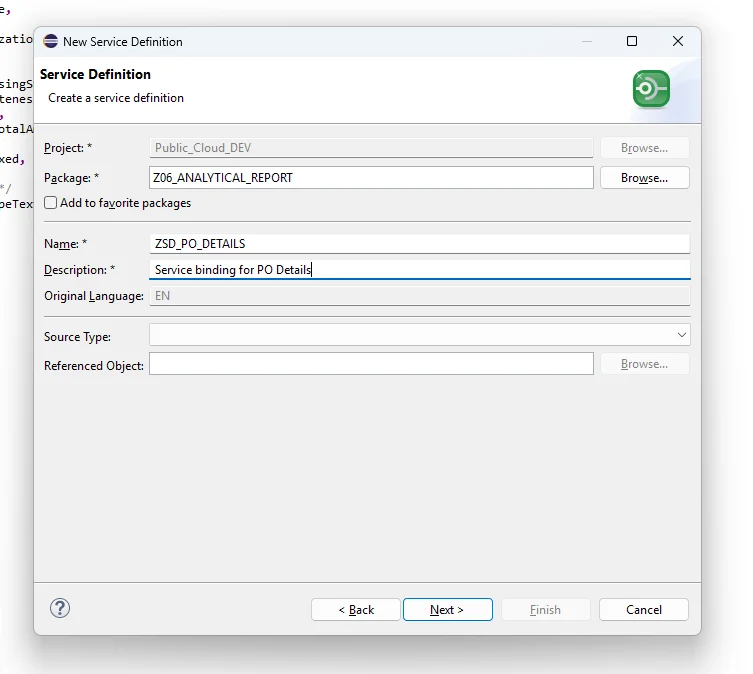The height and width of the screenshot is (674, 753).
Task: Click the Original Language field EN
Action: click(x=419, y=295)
